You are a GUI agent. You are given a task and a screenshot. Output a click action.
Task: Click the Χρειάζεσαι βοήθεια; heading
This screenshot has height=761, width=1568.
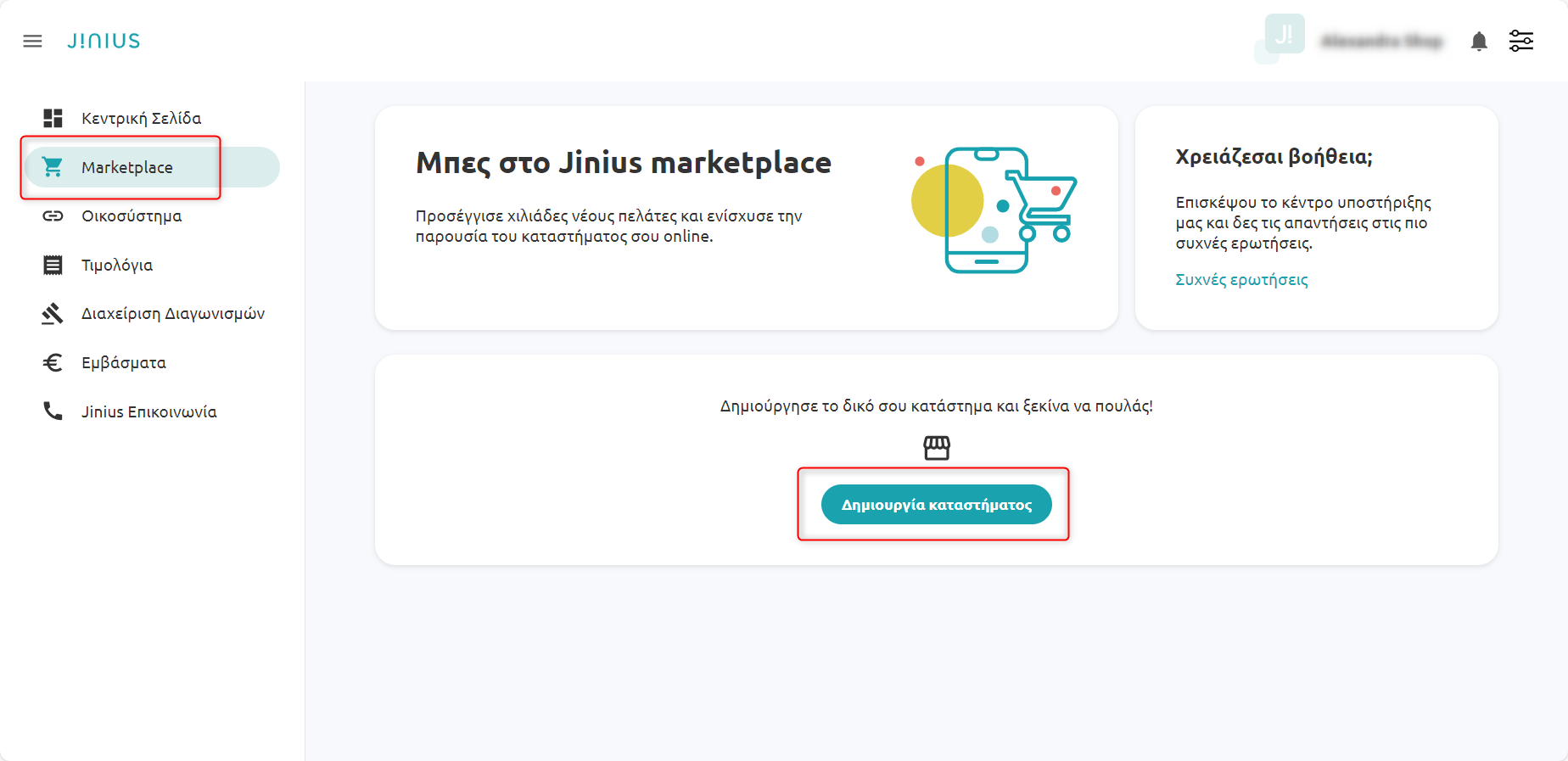click(x=1273, y=157)
